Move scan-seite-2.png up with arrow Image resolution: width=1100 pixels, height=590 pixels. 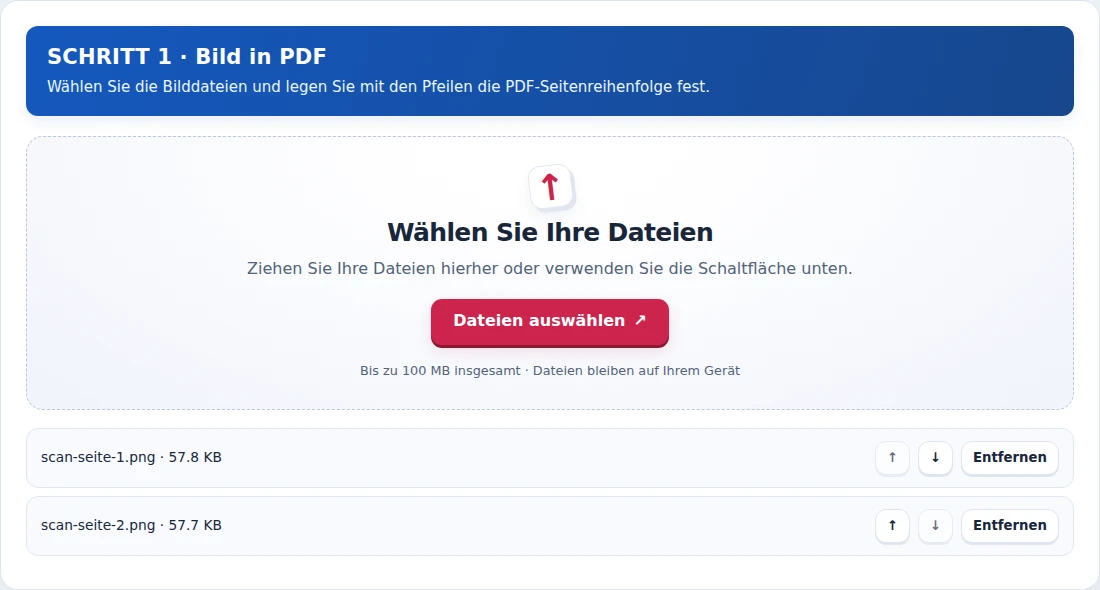892,525
